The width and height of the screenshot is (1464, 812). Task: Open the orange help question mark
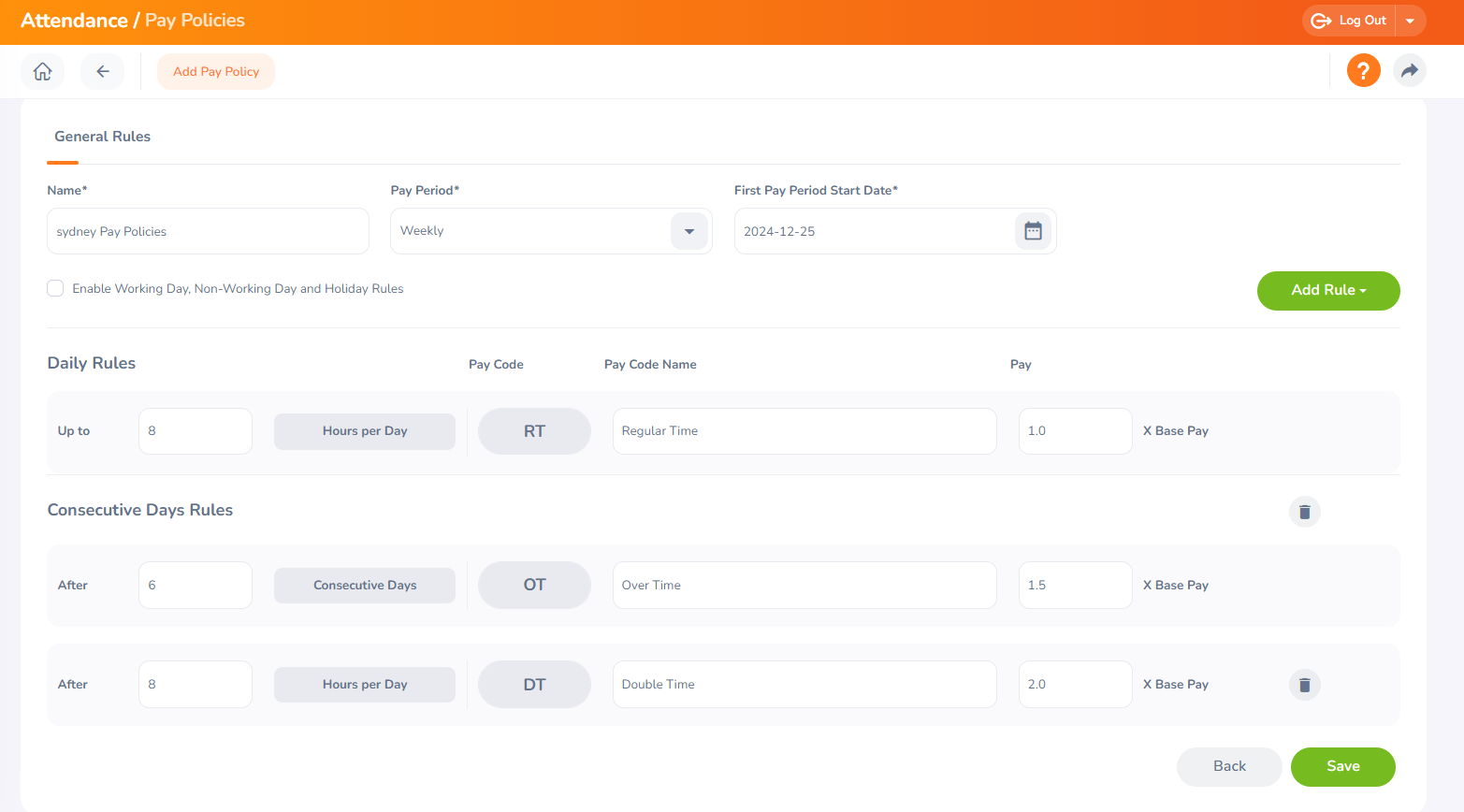click(x=1363, y=70)
